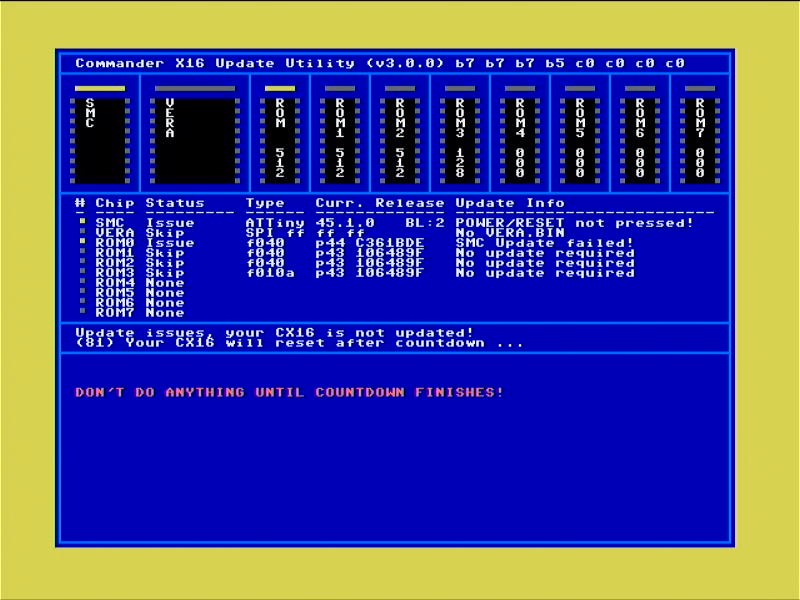Viewport: 800px width, 600px height.
Task: Click 'SMC' in the chip list
Action: (x=110, y=223)
